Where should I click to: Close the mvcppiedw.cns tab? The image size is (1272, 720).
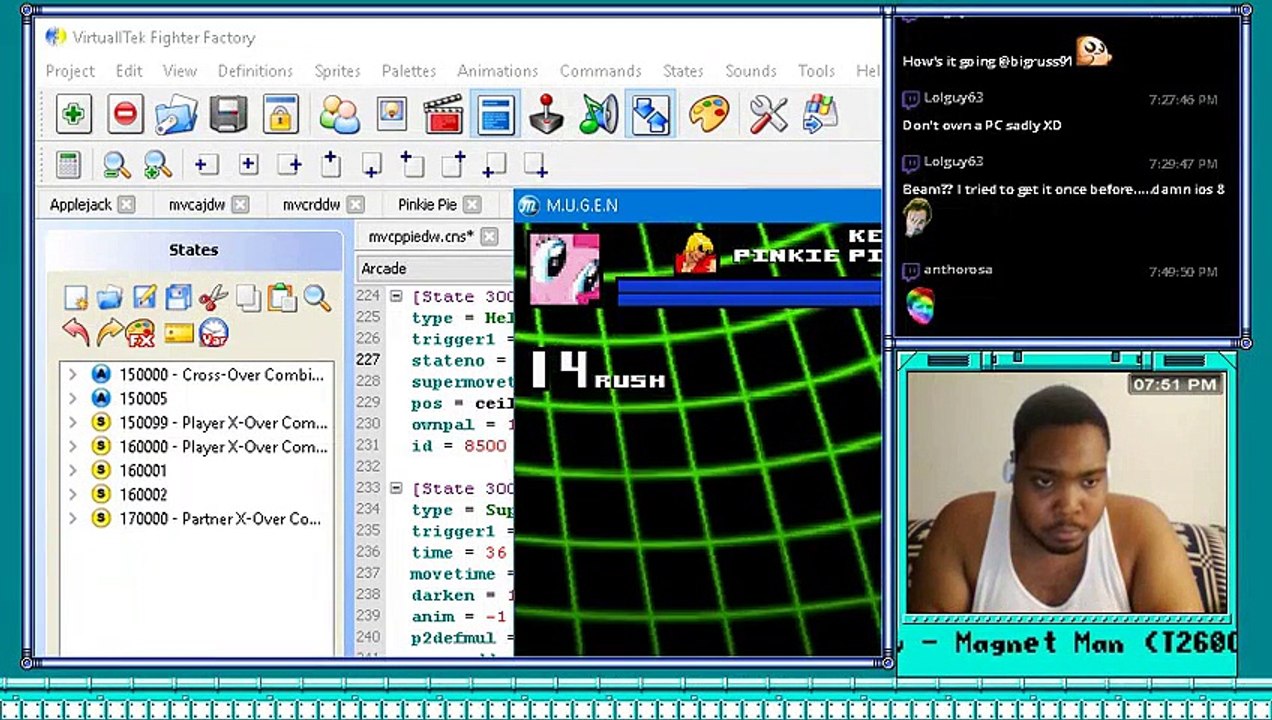click(x=489, y=236)
